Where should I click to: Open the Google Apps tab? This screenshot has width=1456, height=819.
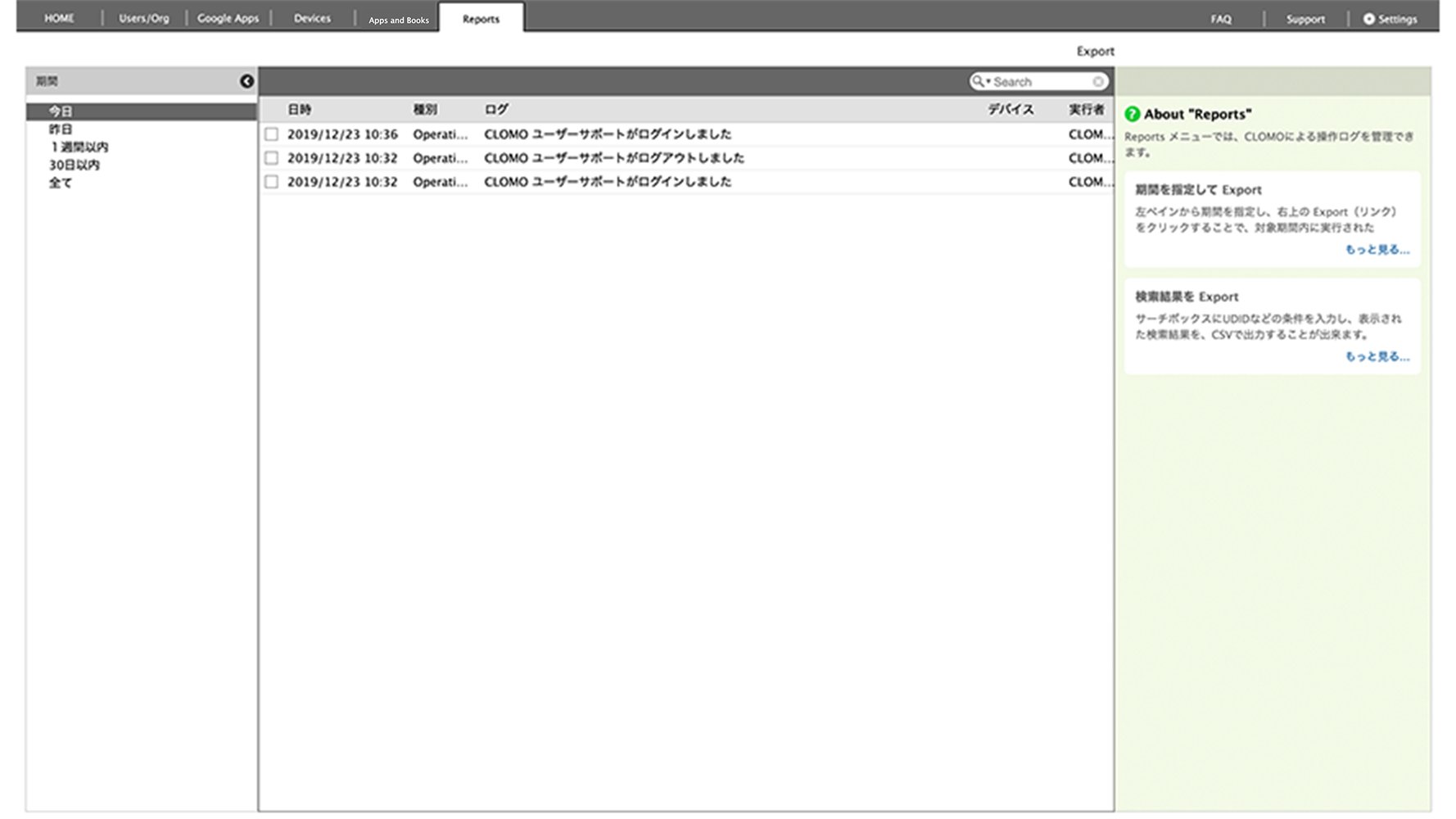pos(228,18)
